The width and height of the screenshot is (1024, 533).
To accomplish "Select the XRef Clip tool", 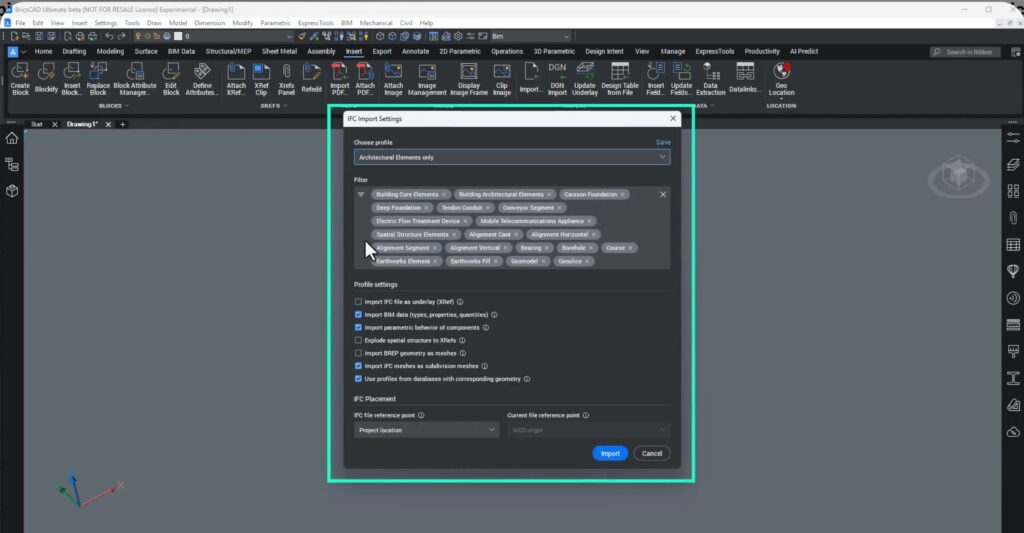I will coord(261,78).
